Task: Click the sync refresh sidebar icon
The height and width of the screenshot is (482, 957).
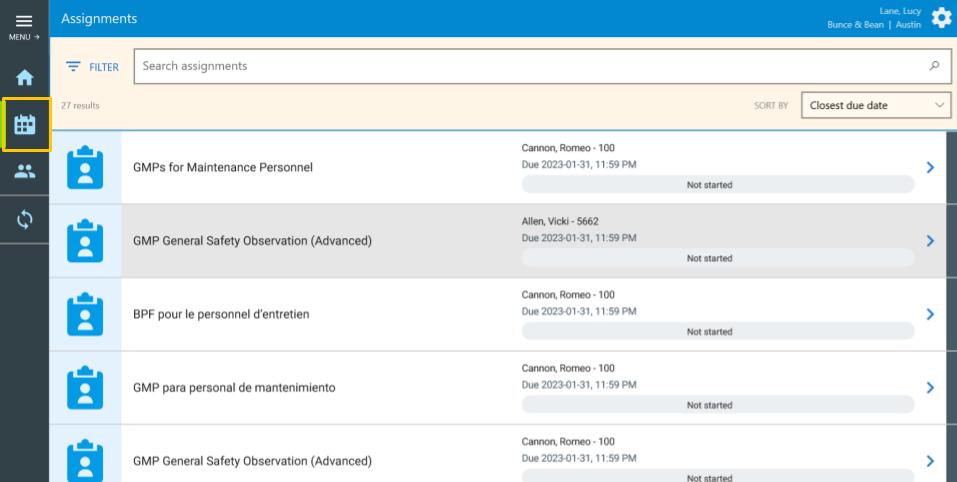Action: point(24,220)
